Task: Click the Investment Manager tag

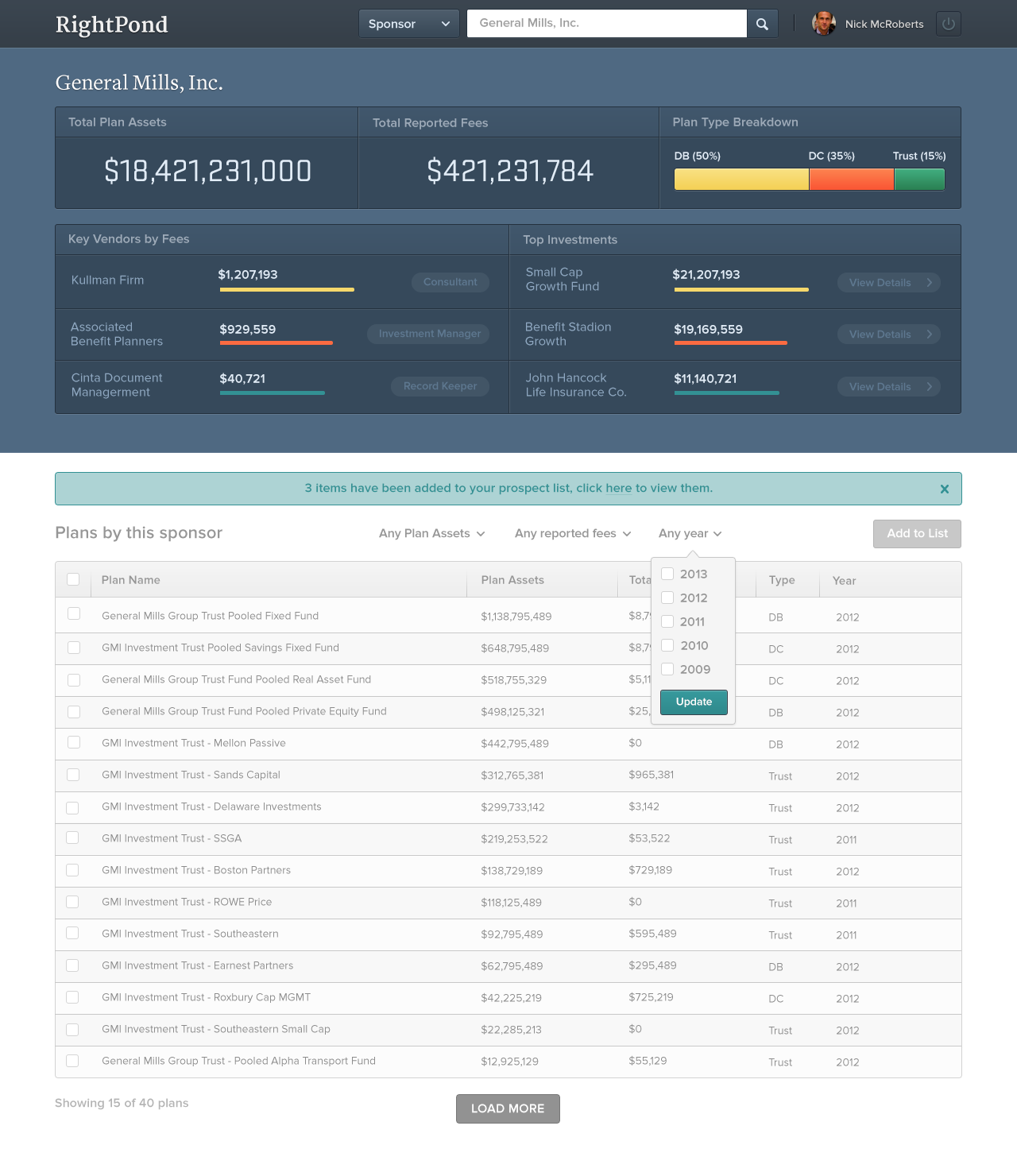Action: [428, 334]
